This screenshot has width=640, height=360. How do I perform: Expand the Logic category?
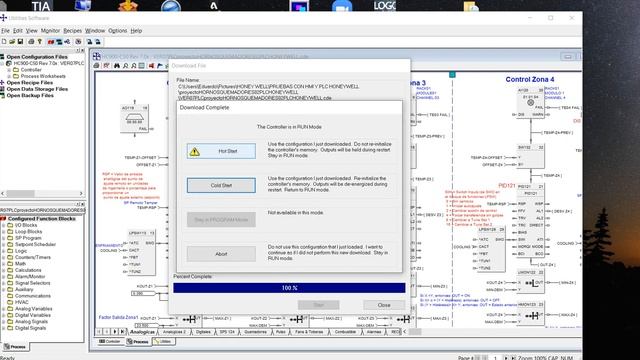[4, 251]
